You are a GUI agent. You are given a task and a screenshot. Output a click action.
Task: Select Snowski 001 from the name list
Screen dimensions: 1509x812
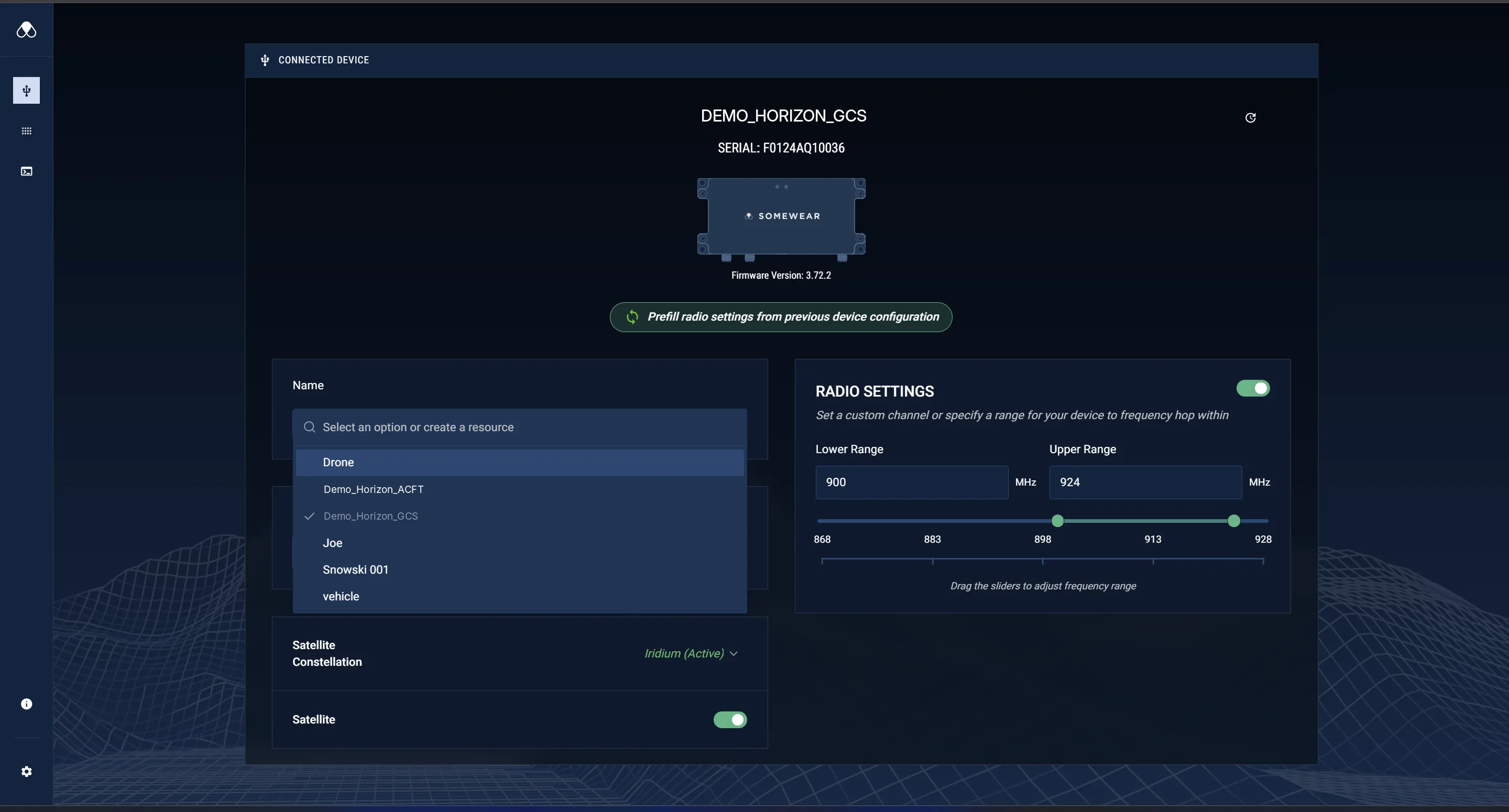click(520, 569)
